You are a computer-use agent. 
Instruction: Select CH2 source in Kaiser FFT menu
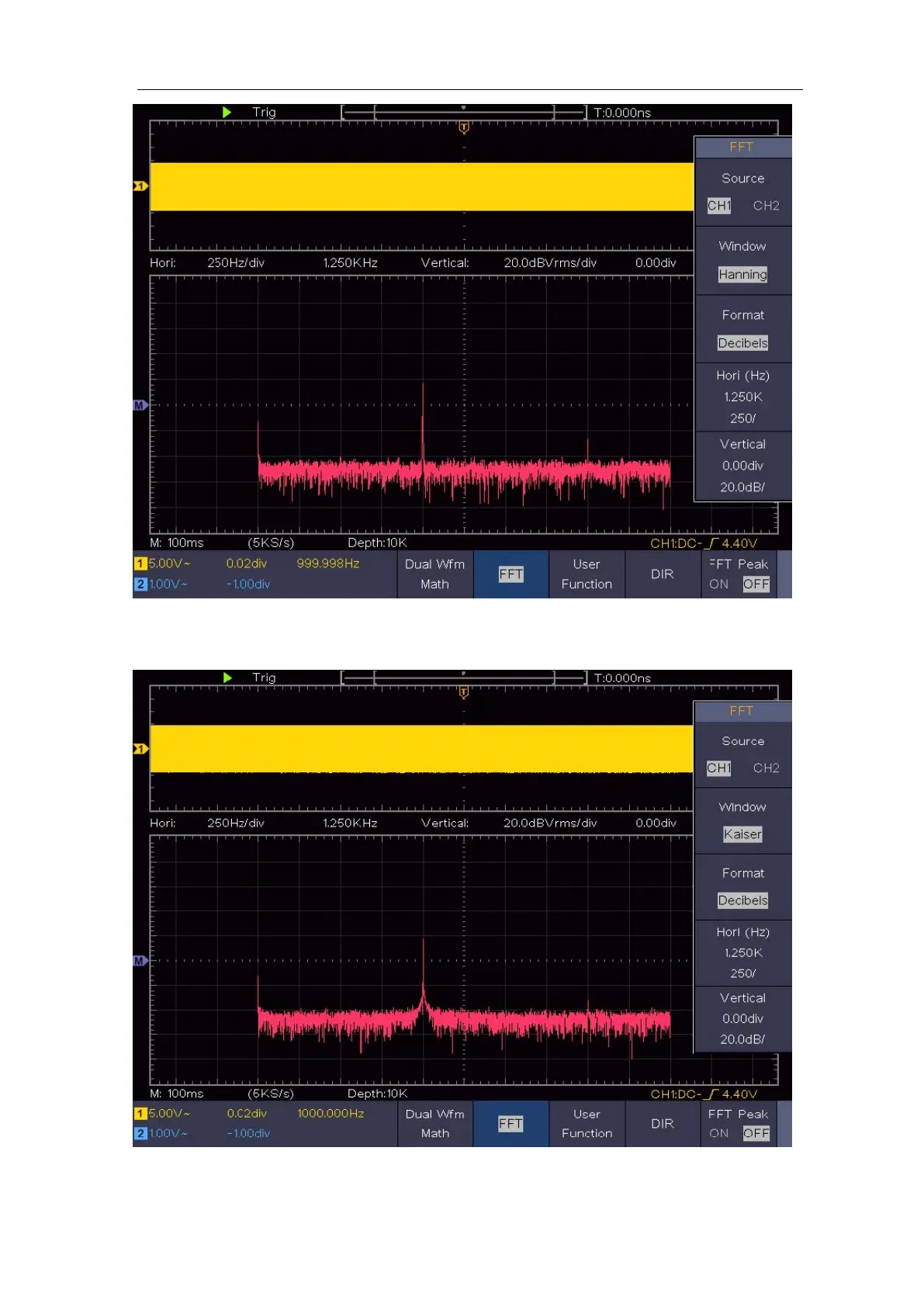tap(766, 768)
